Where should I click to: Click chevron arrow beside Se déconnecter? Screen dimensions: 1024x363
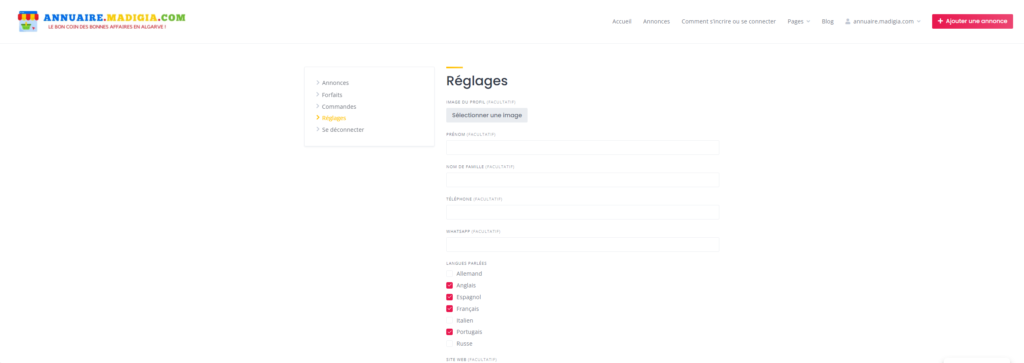(x=317, y=130)
